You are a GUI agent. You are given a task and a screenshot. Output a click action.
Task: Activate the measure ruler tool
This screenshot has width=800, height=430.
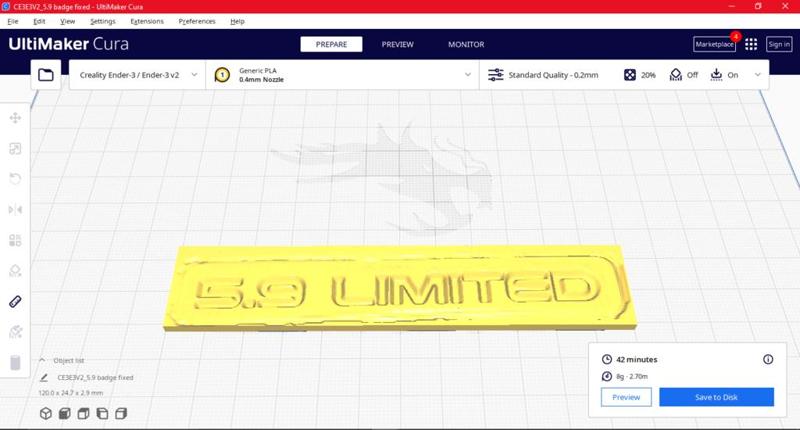(15, 301)
